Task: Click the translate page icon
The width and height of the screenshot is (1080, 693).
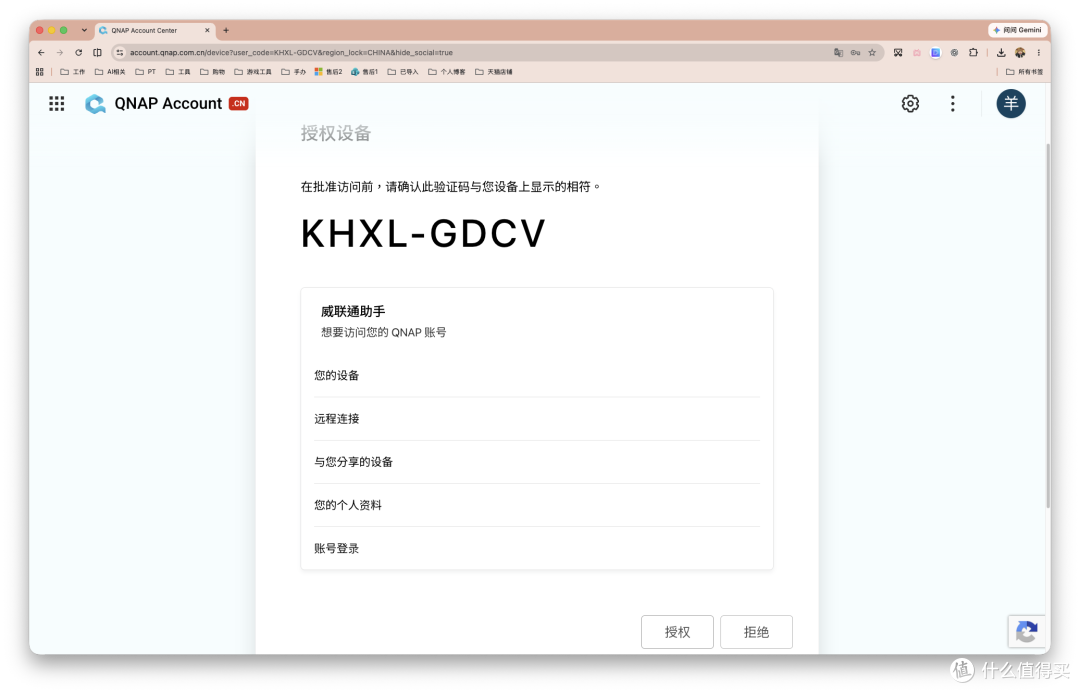Action: 838,52
